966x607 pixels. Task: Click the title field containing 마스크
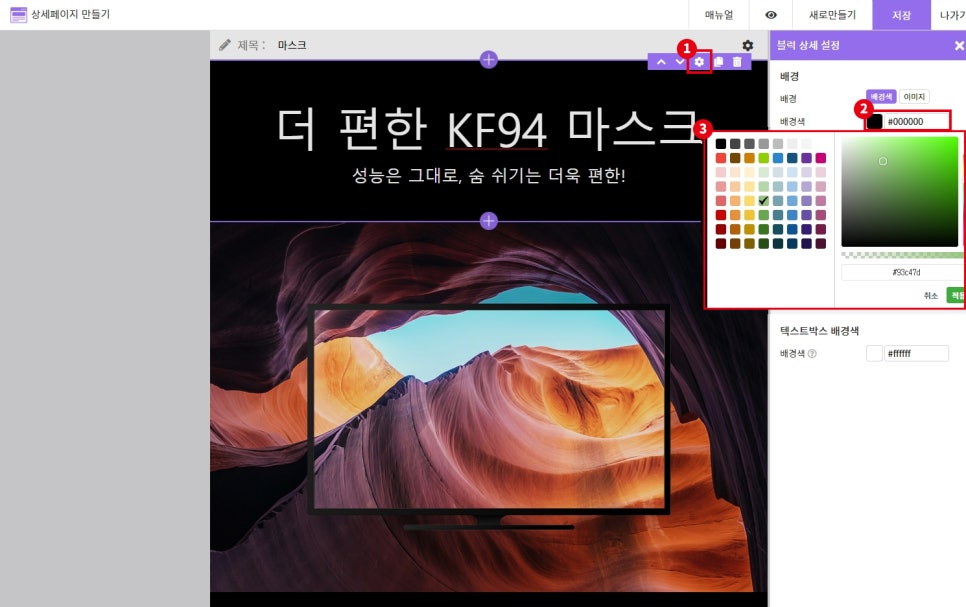[292, 45]
